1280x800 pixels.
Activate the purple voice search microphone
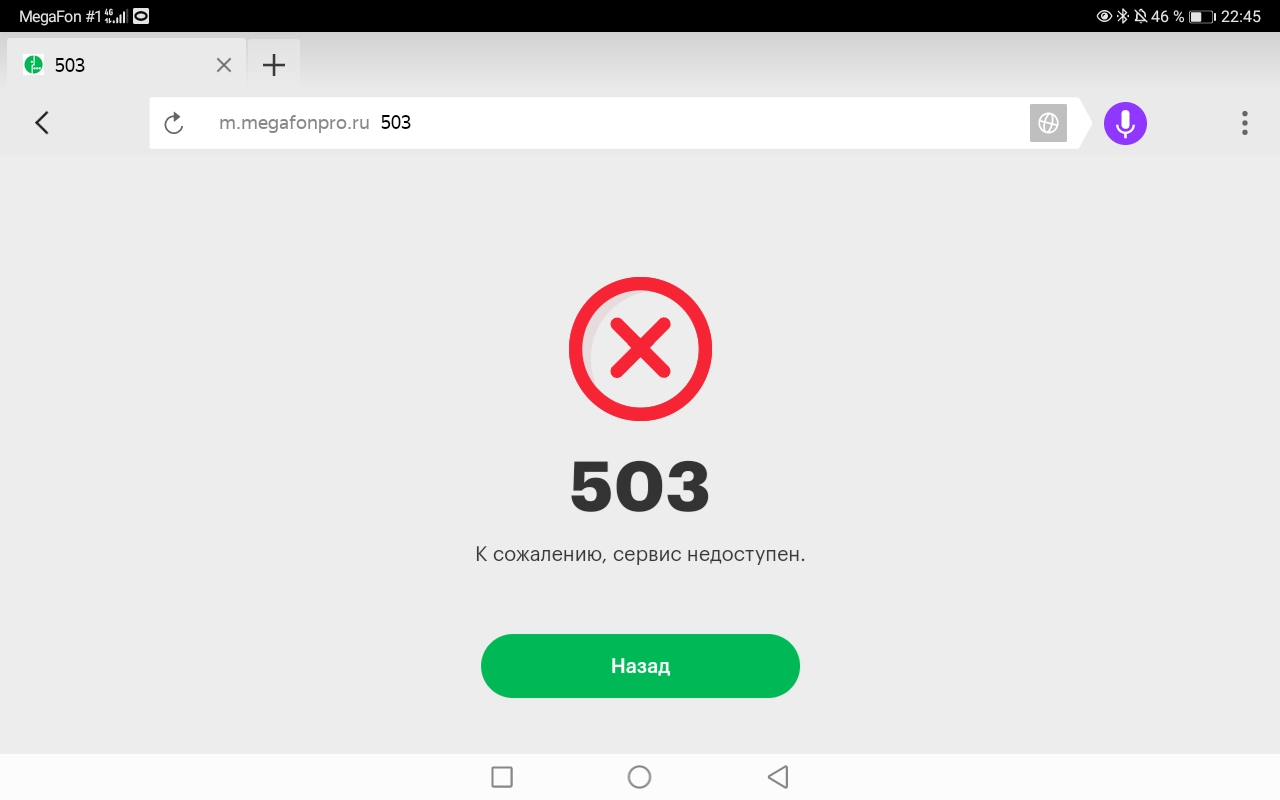coord(1125,123)
